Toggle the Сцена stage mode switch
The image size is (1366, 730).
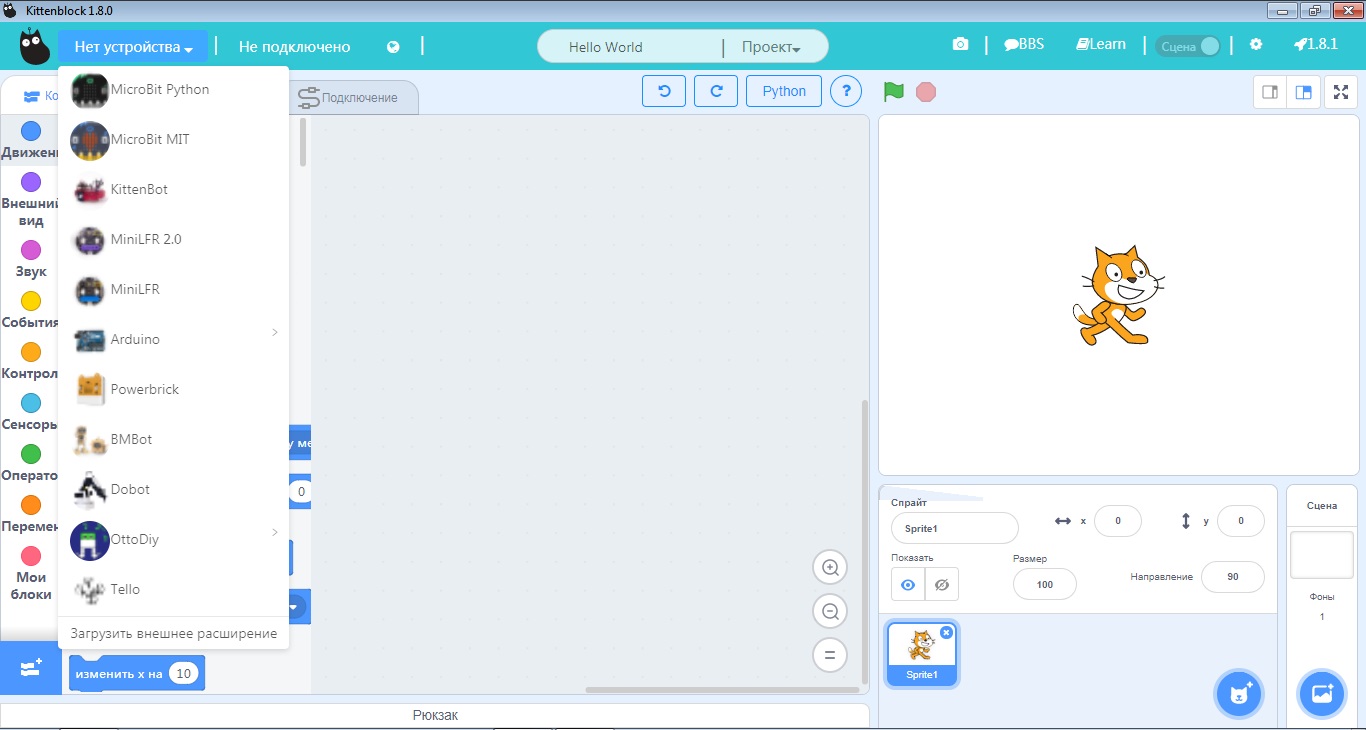[1188, 46]
